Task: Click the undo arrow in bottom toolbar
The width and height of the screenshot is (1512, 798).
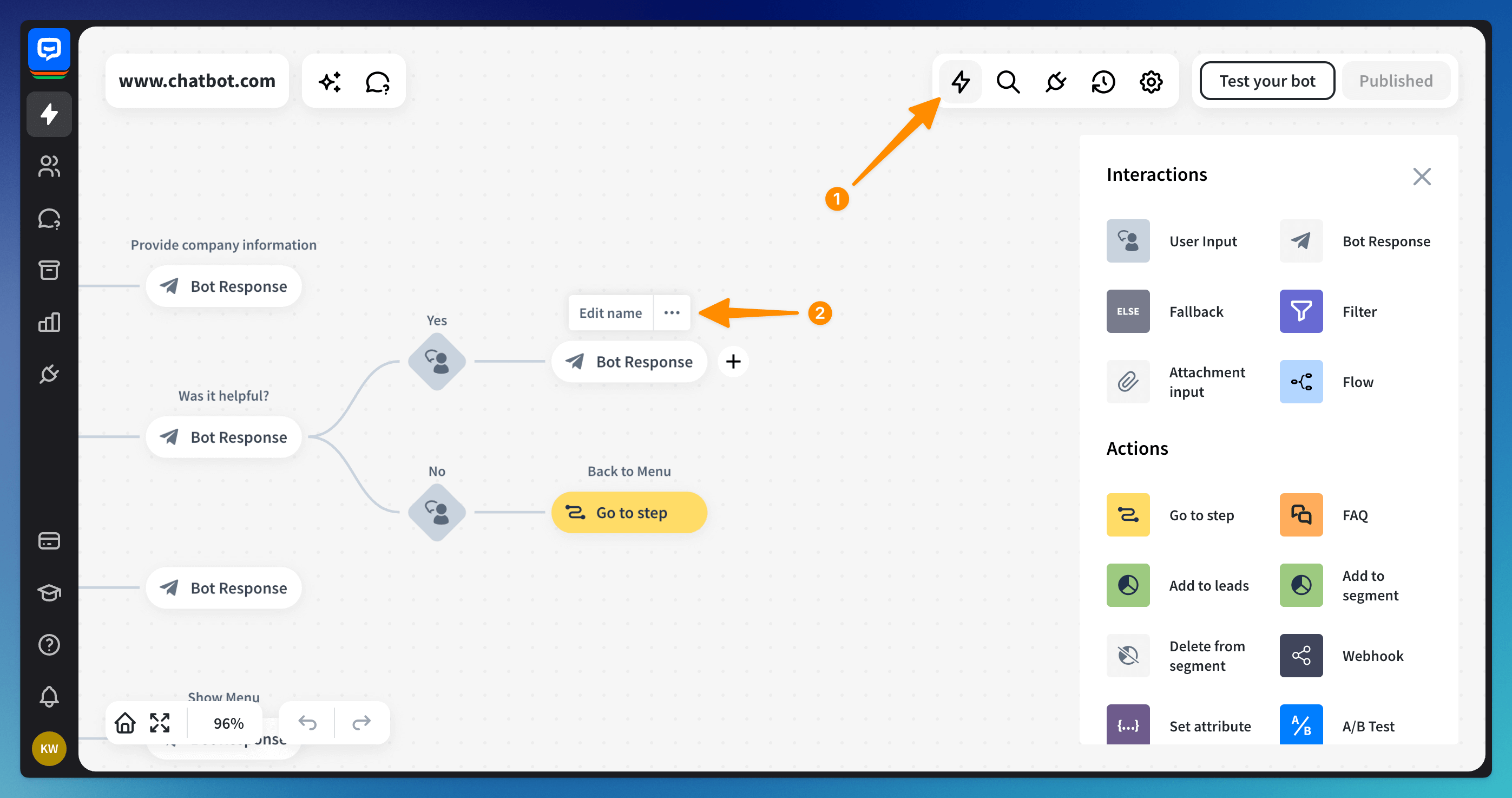Action: pos(307,723)
